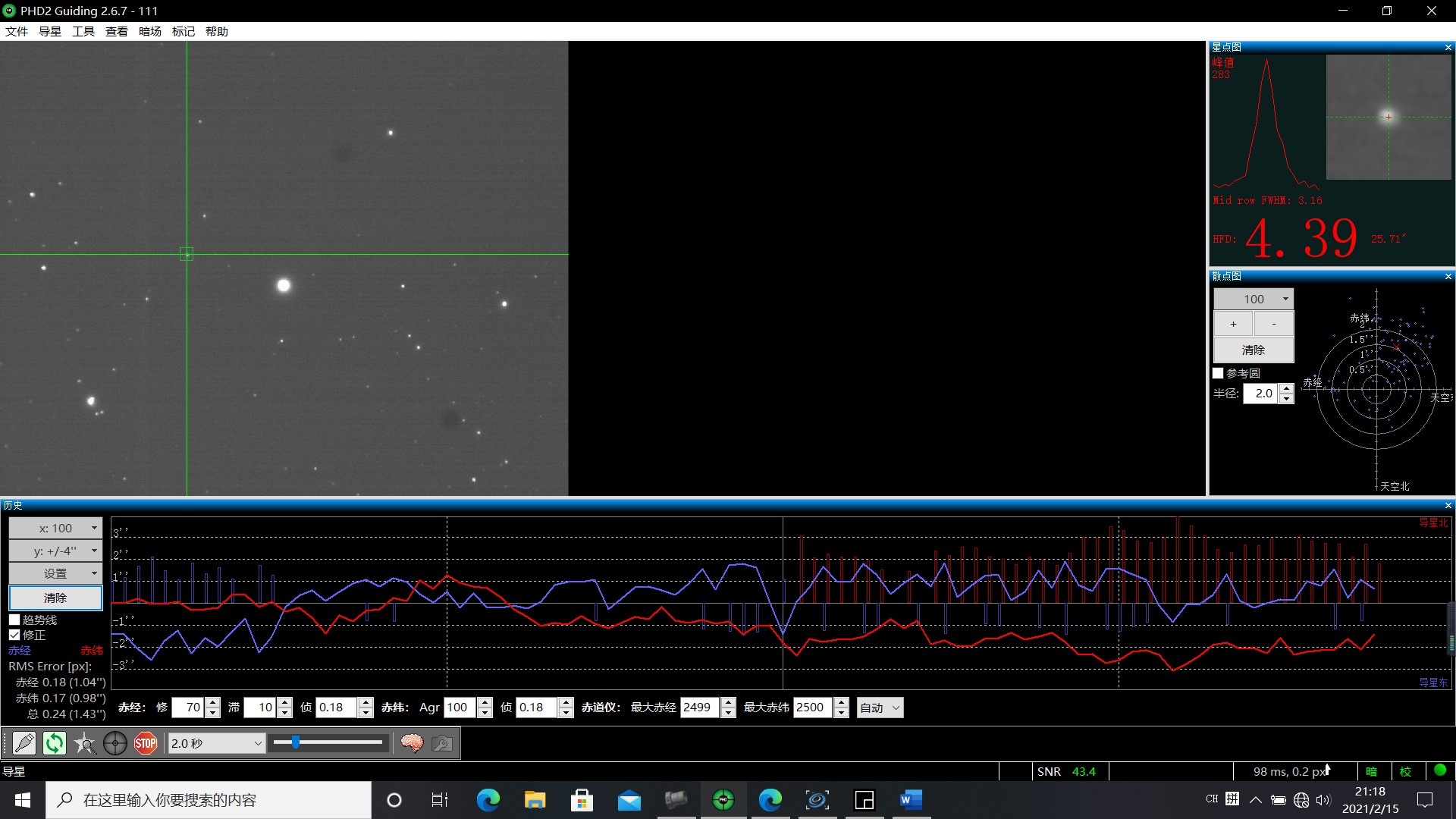Click the Windows search box

209,800
